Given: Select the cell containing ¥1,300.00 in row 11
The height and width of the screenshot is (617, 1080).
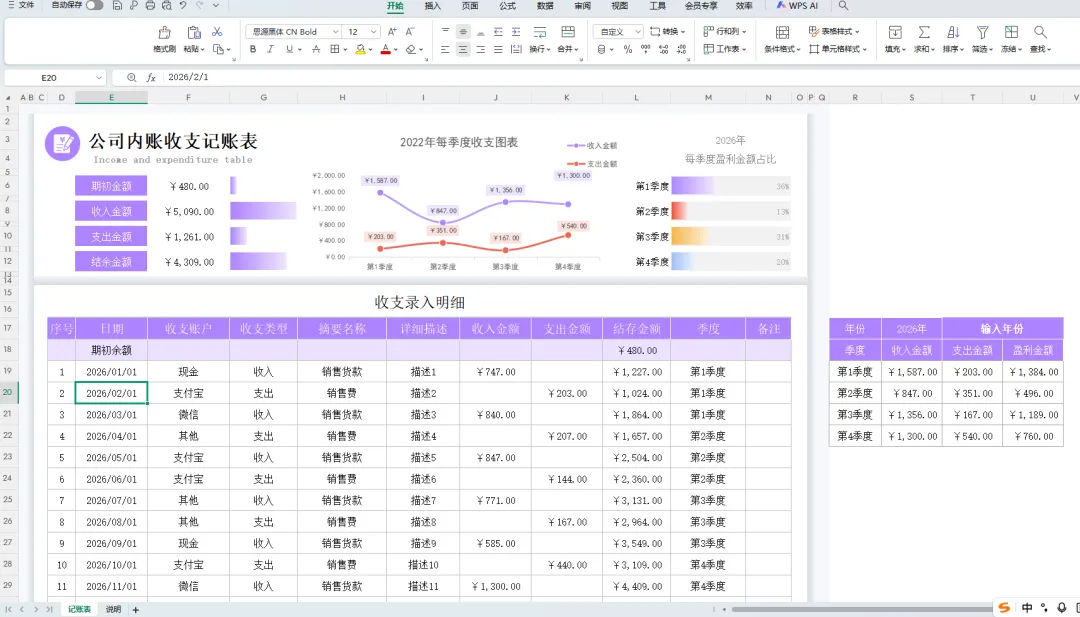Looking at the screenshot, I should coord(495,587).
